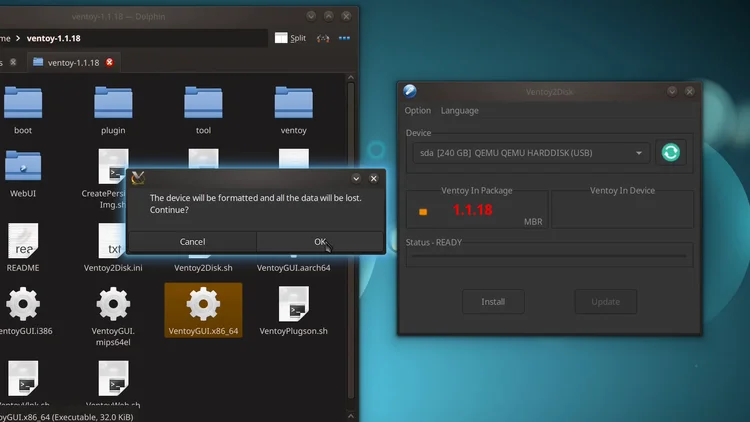The image size is (750, 422).
Task: Click the Dolphin vertical scrollbar
Action: click(x=351, y=241)
